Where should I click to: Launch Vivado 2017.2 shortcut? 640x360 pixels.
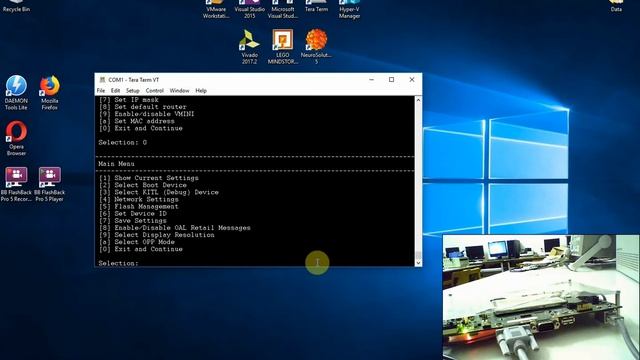(x=249, y=47)
